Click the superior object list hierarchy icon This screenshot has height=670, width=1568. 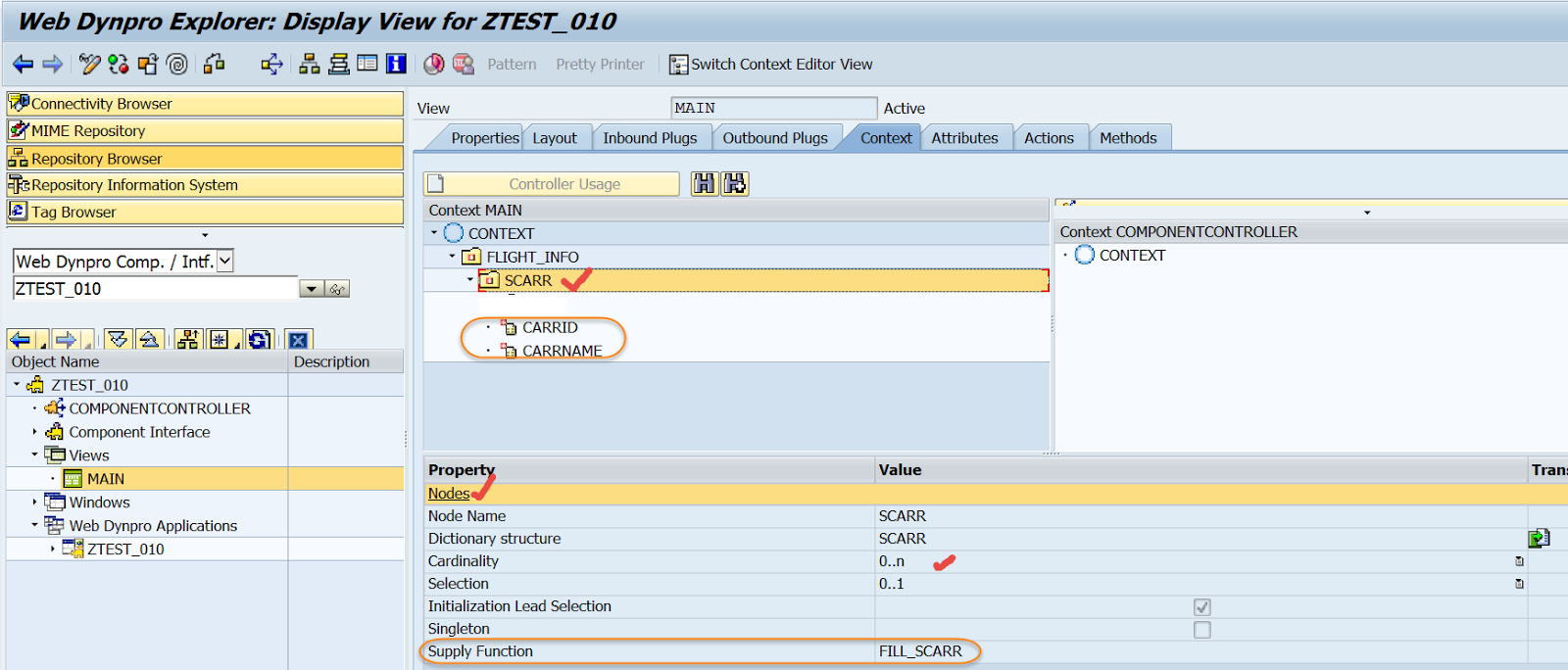[188, 340]
